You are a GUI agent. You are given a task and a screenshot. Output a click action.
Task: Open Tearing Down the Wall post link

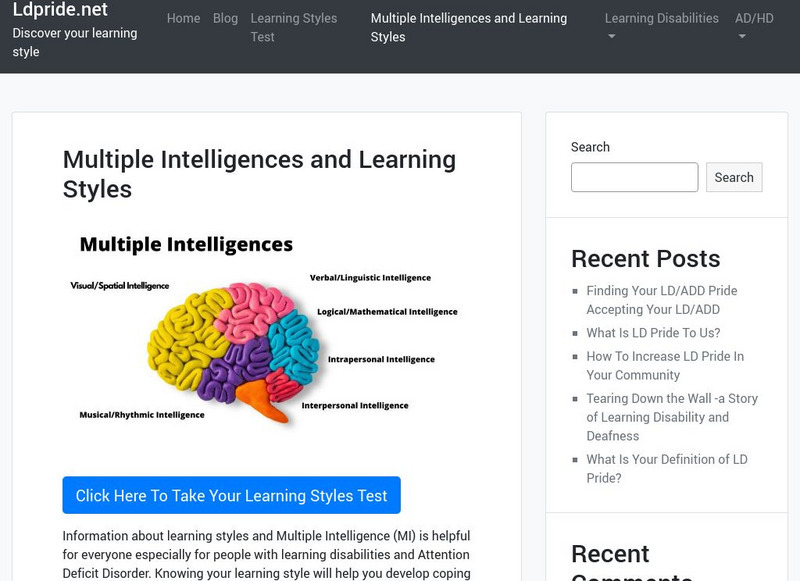672,417
